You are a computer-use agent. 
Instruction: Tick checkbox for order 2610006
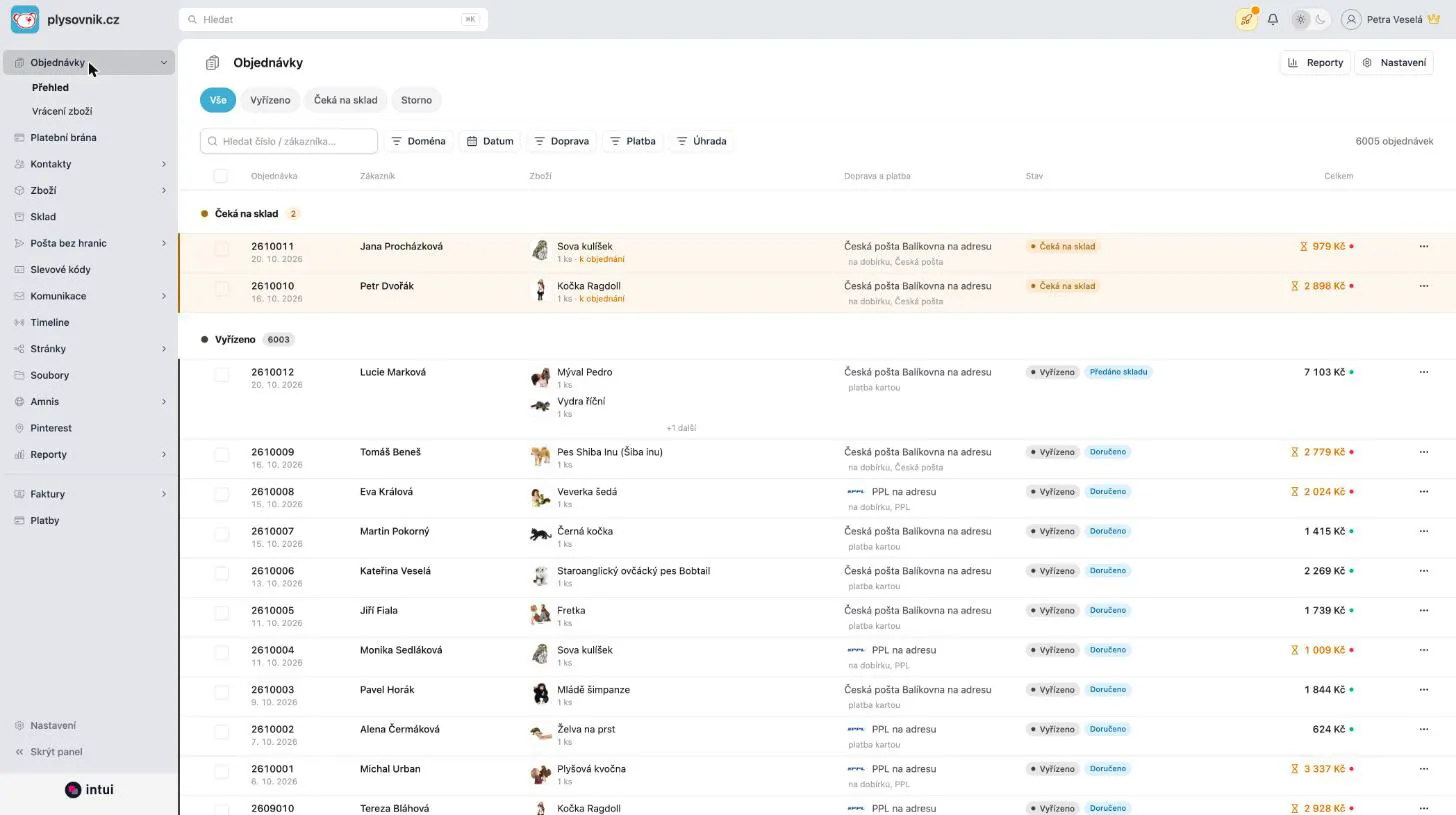pos(221,574)
